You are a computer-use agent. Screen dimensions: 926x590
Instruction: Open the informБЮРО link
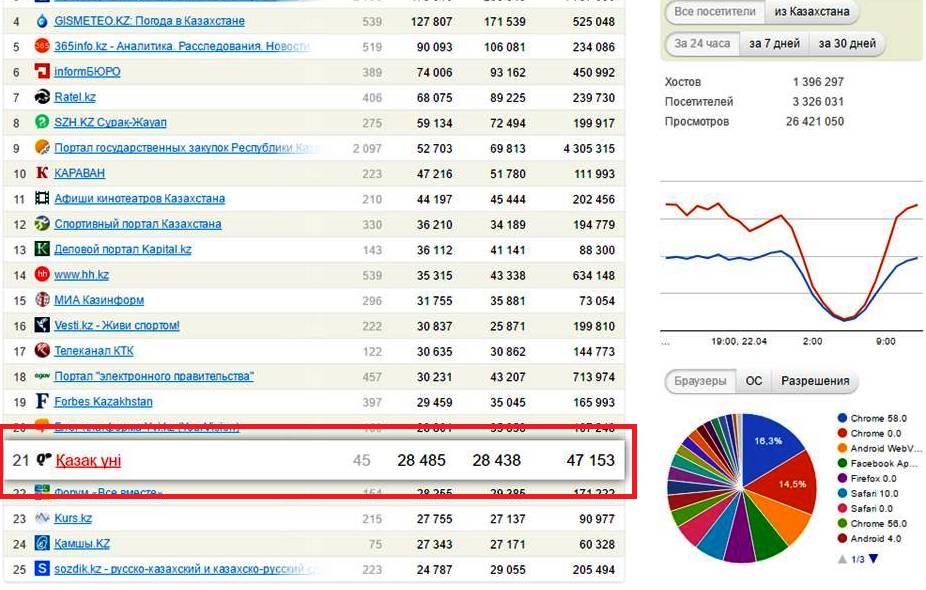87,71
